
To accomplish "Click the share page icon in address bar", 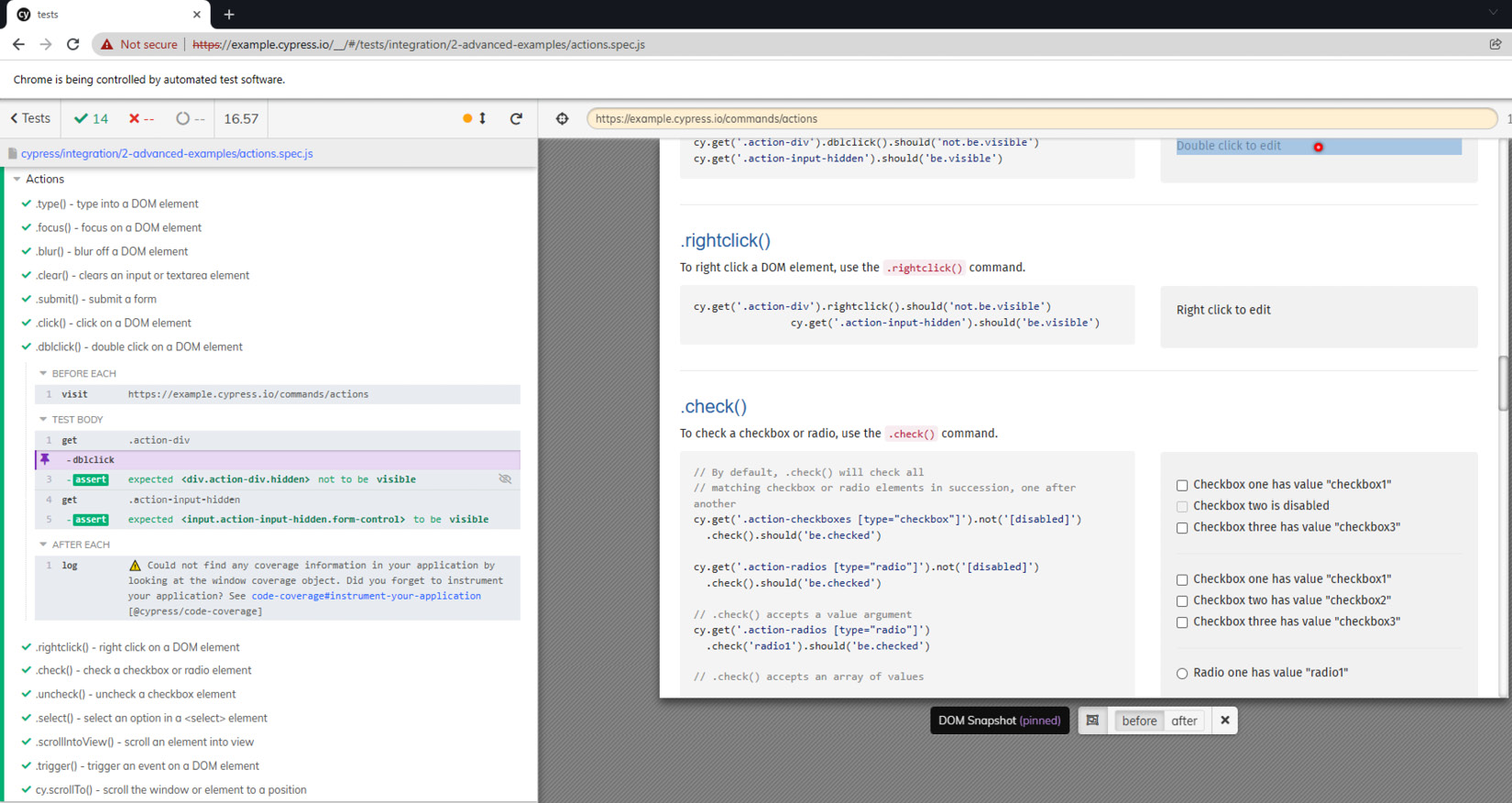I will tap(1496, 44).
